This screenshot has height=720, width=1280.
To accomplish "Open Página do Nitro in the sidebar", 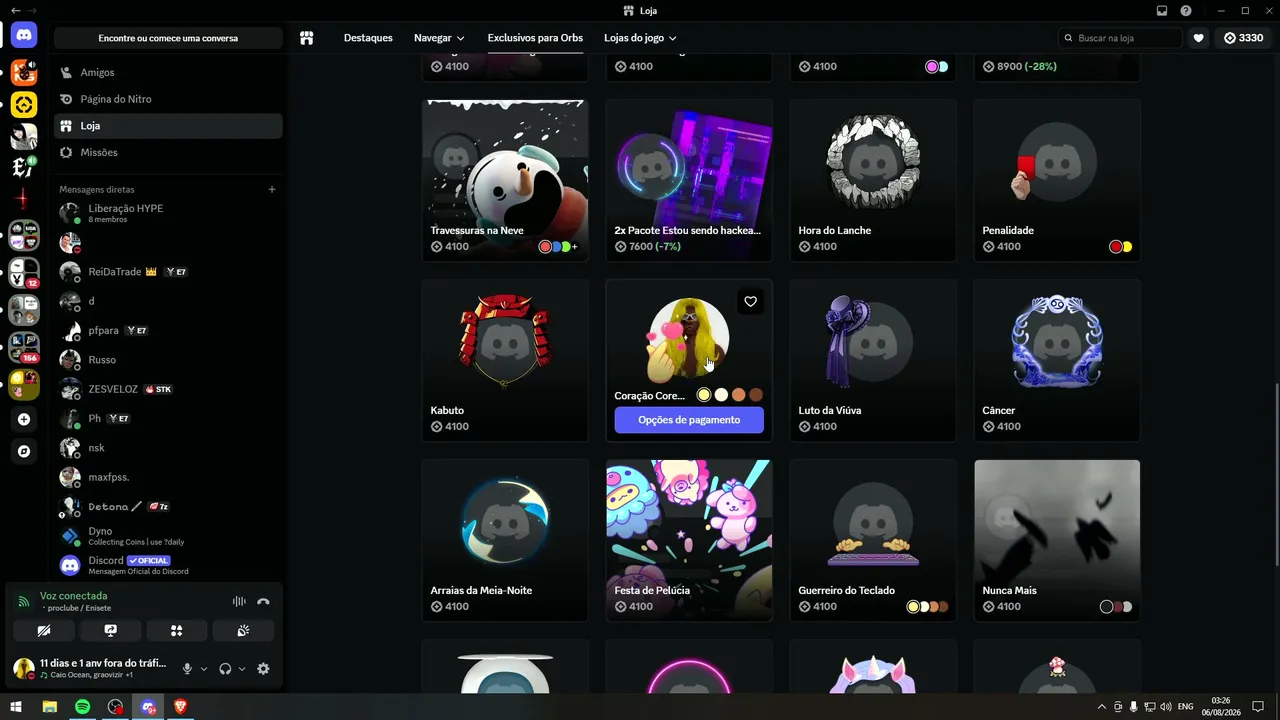I will click(168, 99).
